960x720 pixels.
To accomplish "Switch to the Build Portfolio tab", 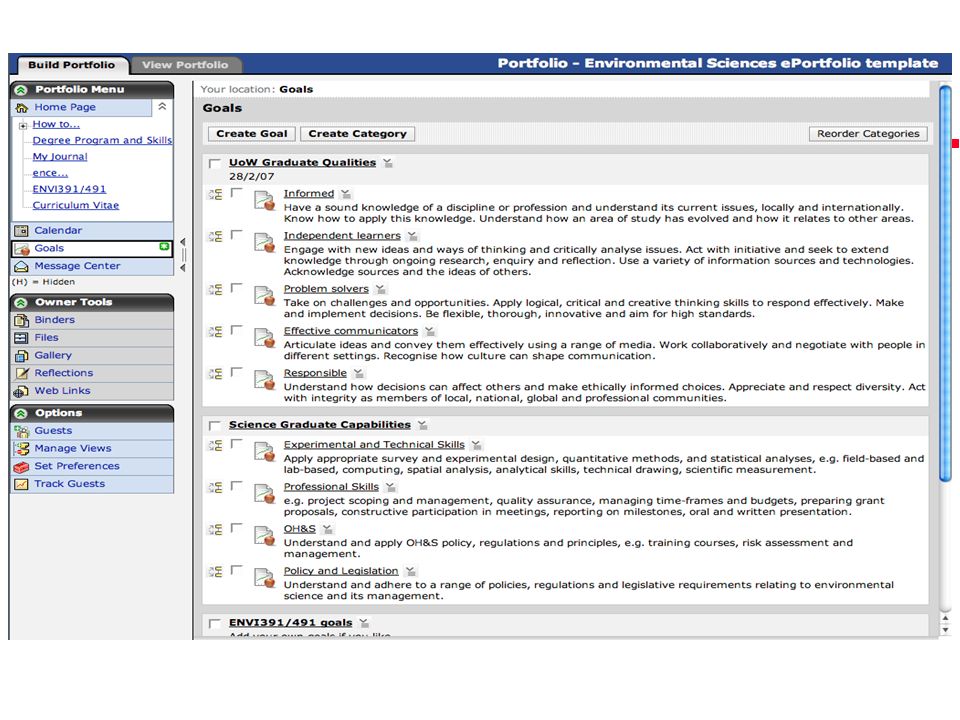I will pyautogui.click(x=71, y=65).
